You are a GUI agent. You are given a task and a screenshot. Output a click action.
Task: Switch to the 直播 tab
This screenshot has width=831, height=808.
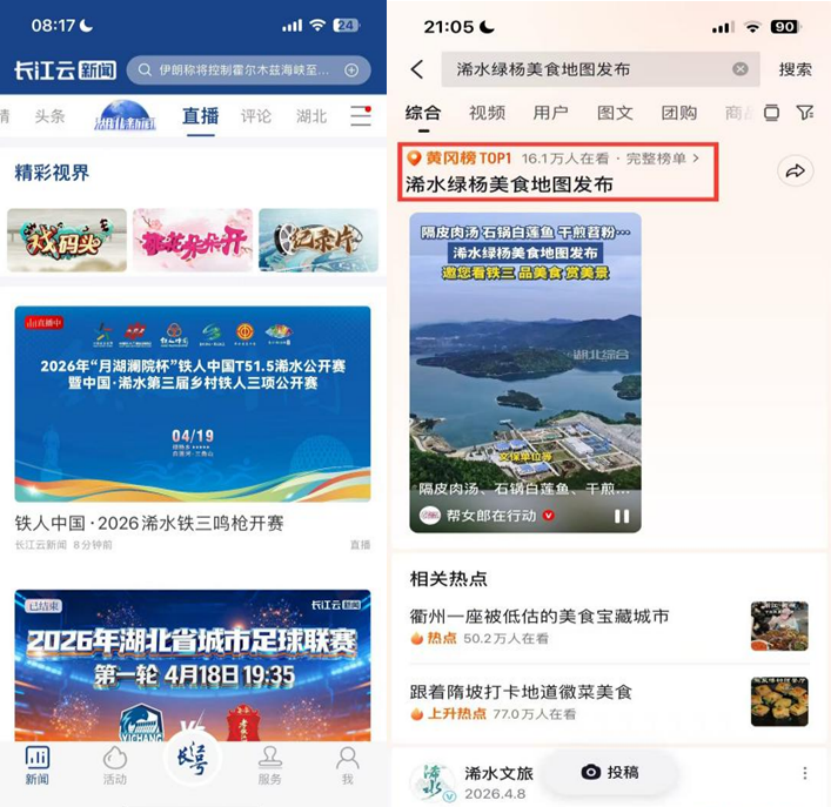point(200,116)
